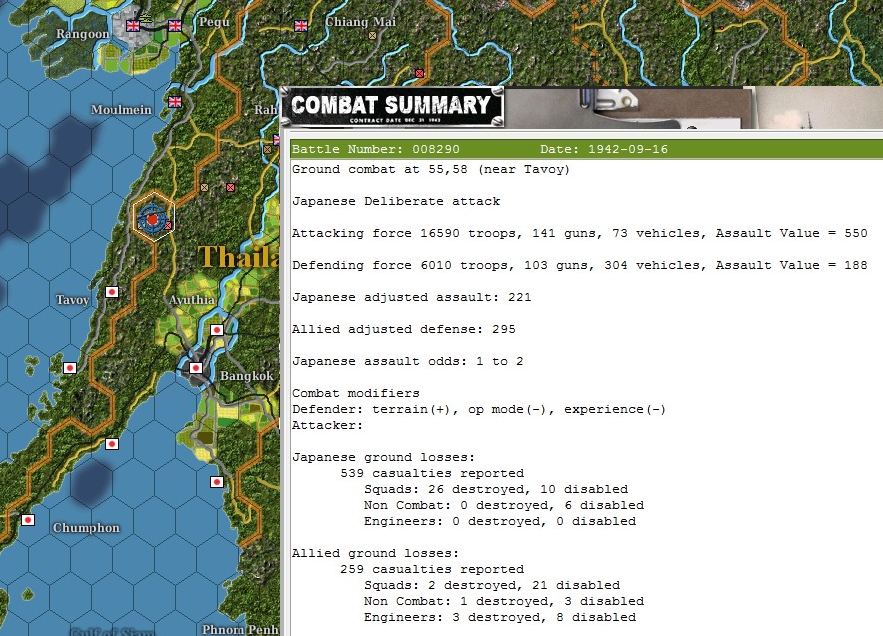Click the '539 casualties reported' line
The height and width of the screenshot is (636, 883).
click(432, 473)
